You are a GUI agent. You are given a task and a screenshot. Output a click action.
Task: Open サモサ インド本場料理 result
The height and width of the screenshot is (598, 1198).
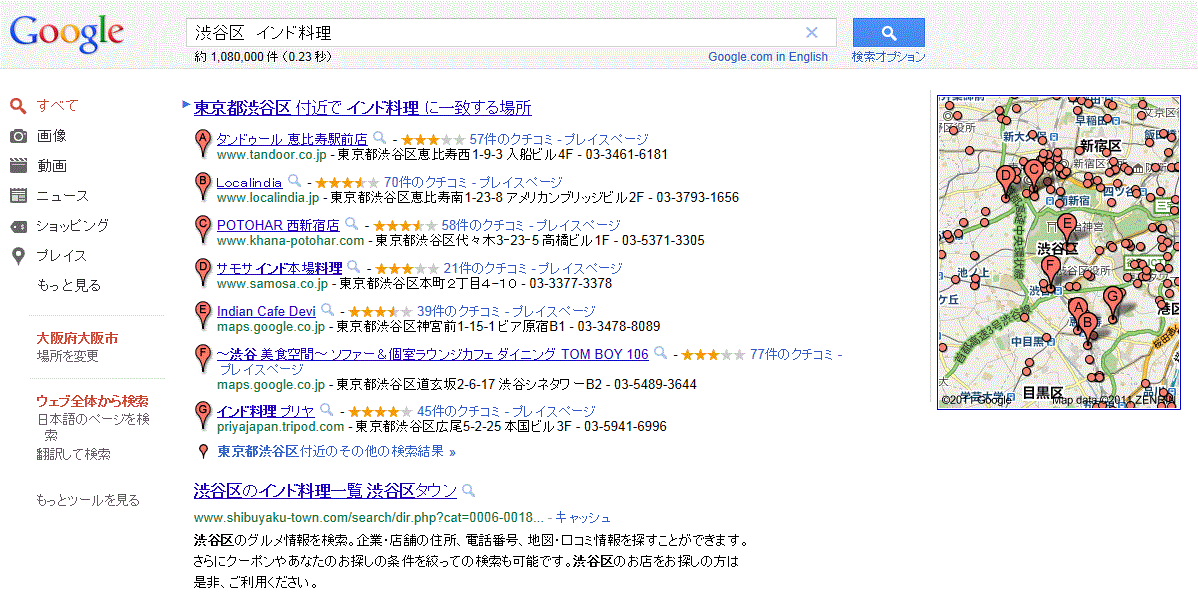pos(280,268)
